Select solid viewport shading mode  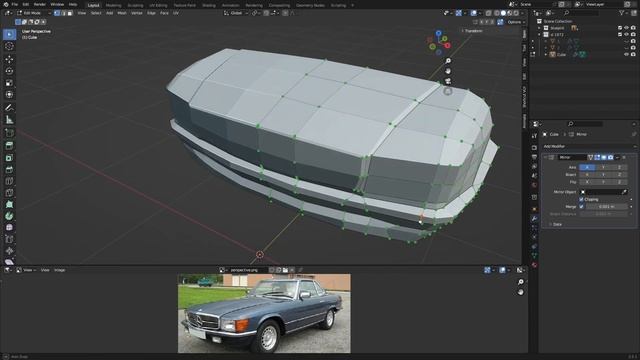503,13
